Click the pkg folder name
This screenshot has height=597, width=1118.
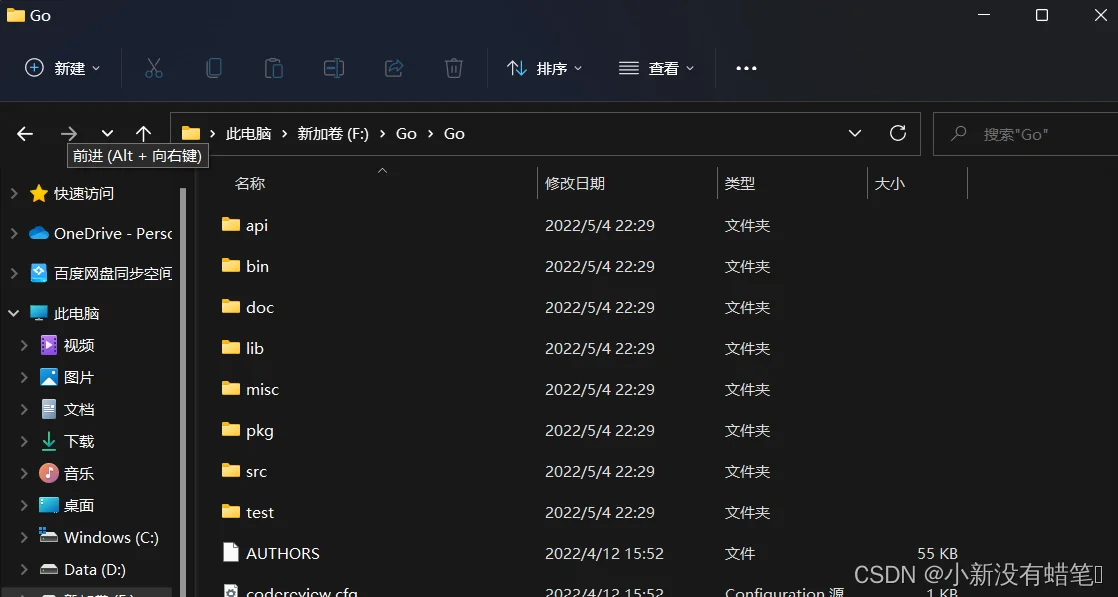[260, 431]
